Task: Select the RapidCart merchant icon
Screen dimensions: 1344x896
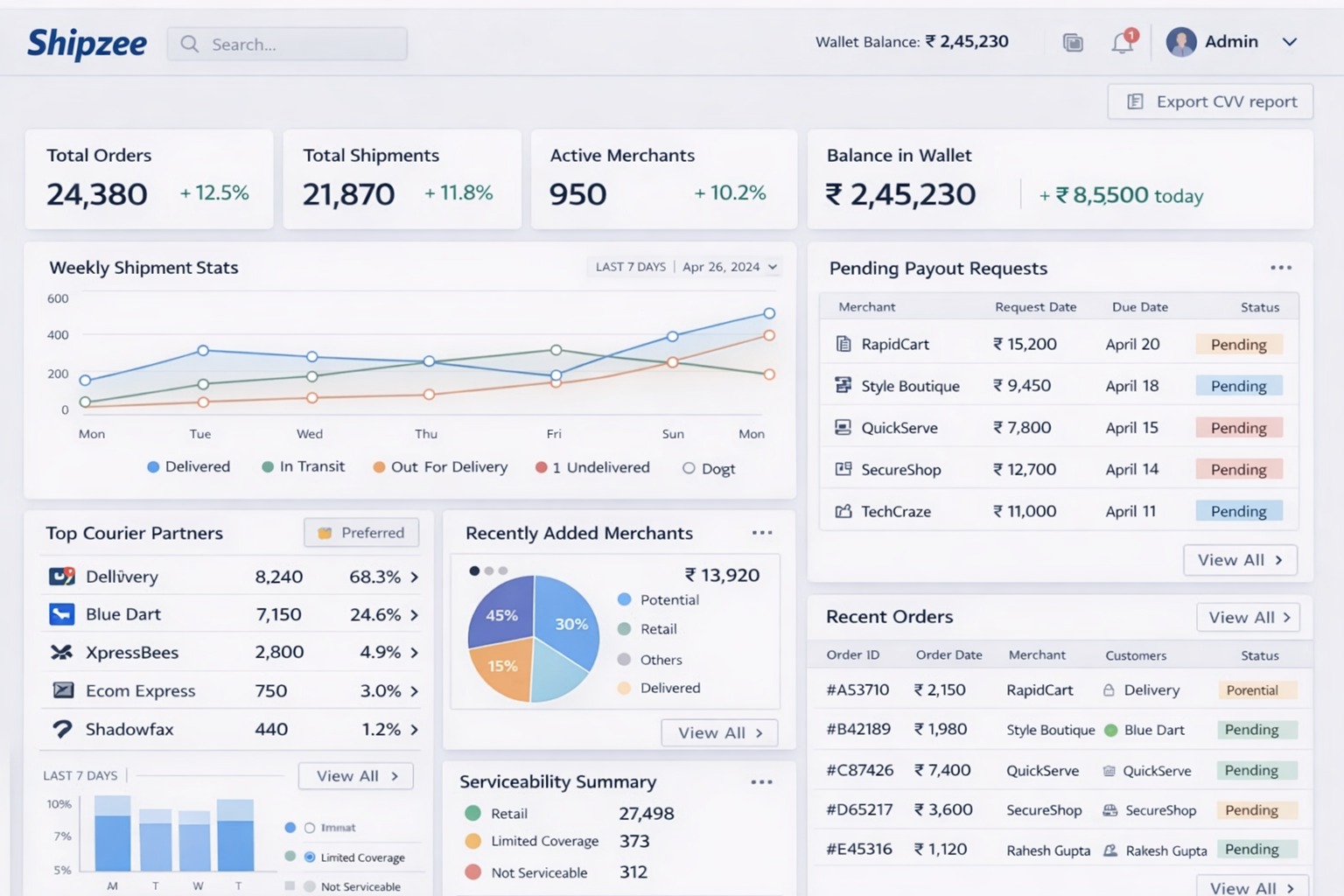Action: click(x=842, y=344)
